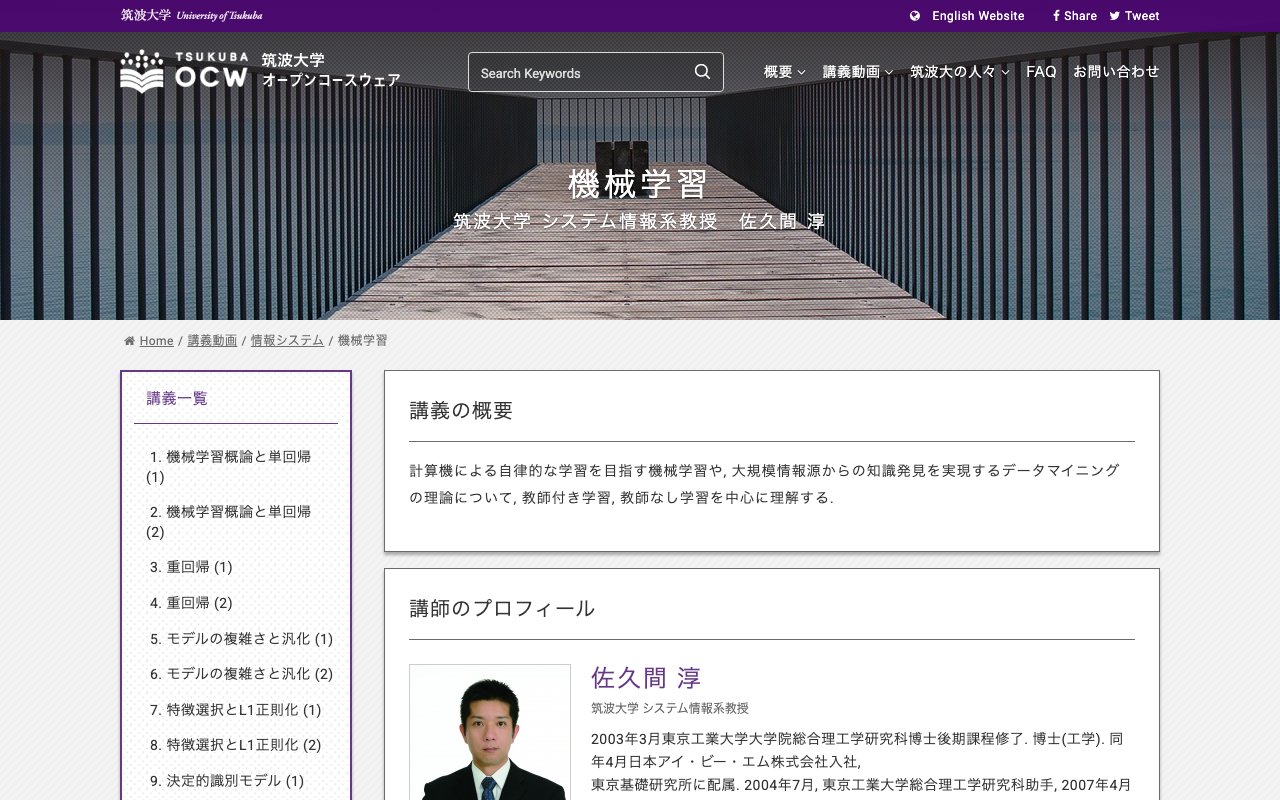Viewport: 1280px width, 800px height.
Task: Expand the 講義動画 menu
Action: 858,72
